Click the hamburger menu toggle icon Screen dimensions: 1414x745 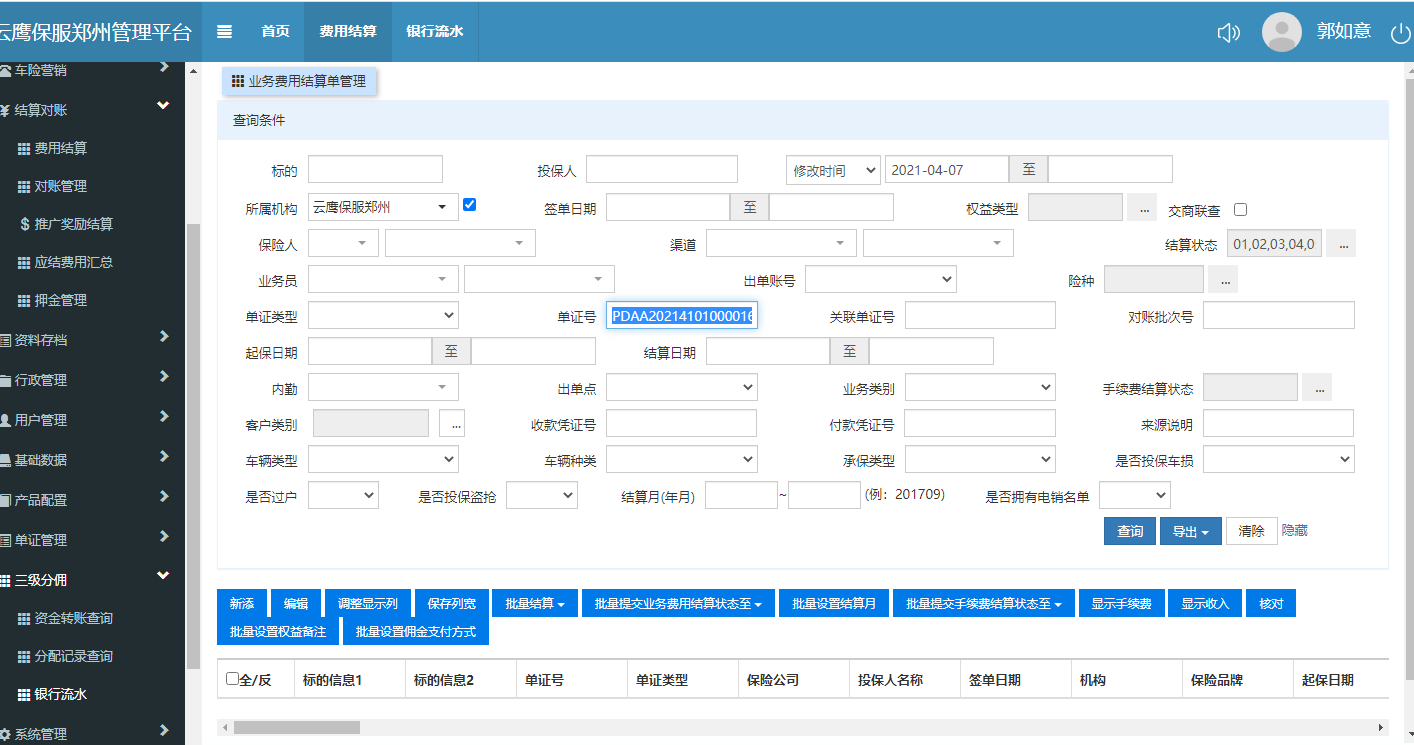coord(224,31)
